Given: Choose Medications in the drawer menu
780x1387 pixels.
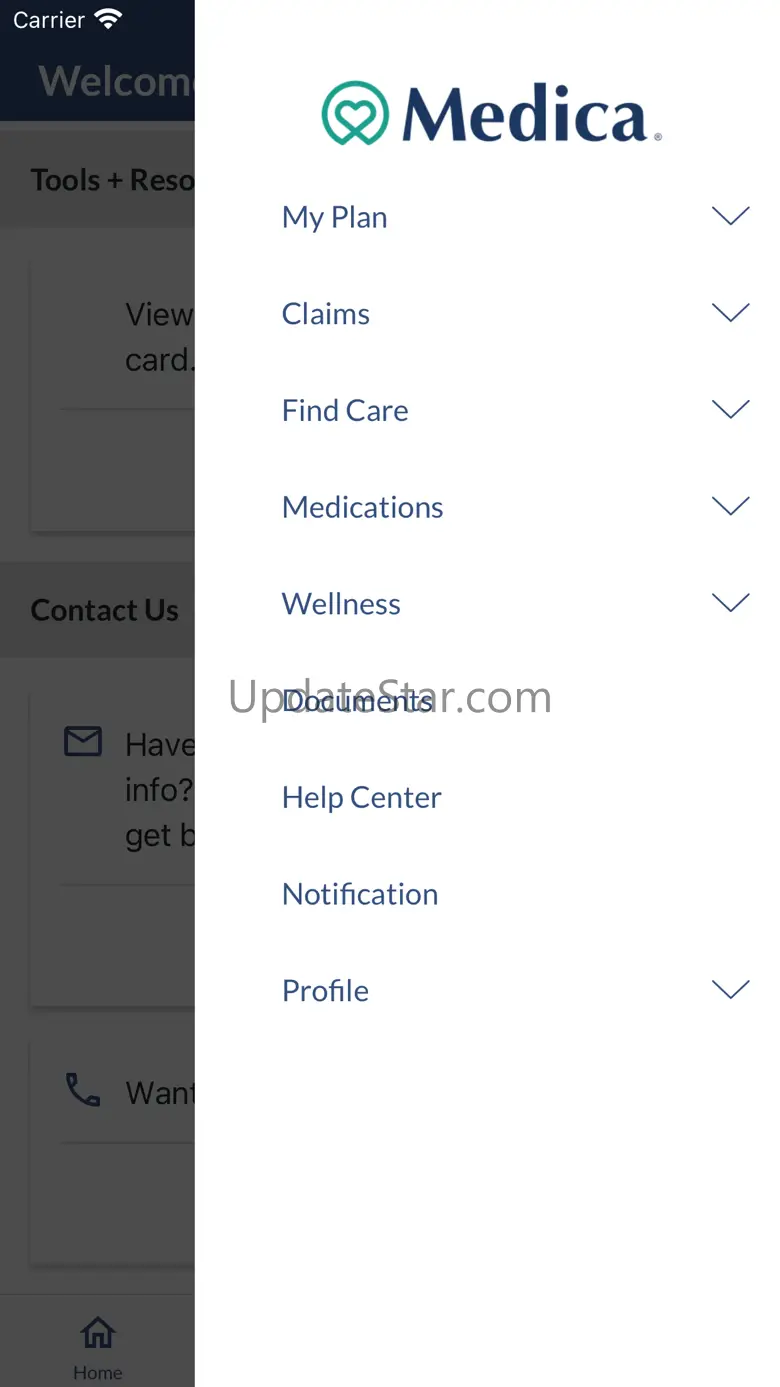Looking at the screenshot, I should 362,507.
